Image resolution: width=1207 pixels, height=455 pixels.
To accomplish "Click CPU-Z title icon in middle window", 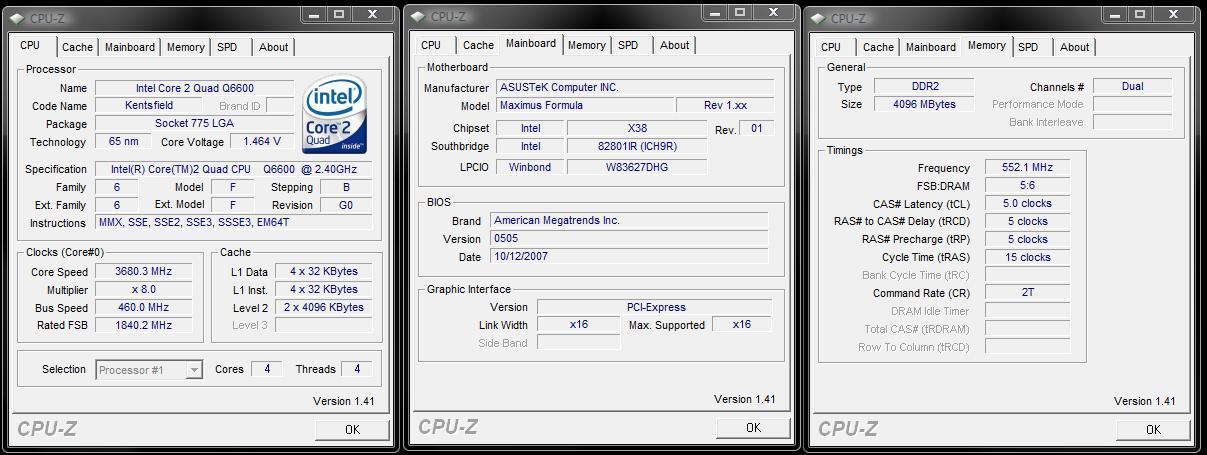I will tap(416, 16).
